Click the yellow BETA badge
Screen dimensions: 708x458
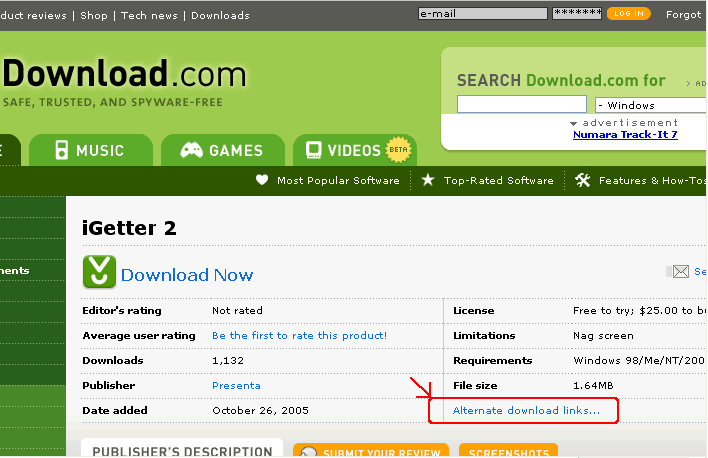(x=398, y=150)
